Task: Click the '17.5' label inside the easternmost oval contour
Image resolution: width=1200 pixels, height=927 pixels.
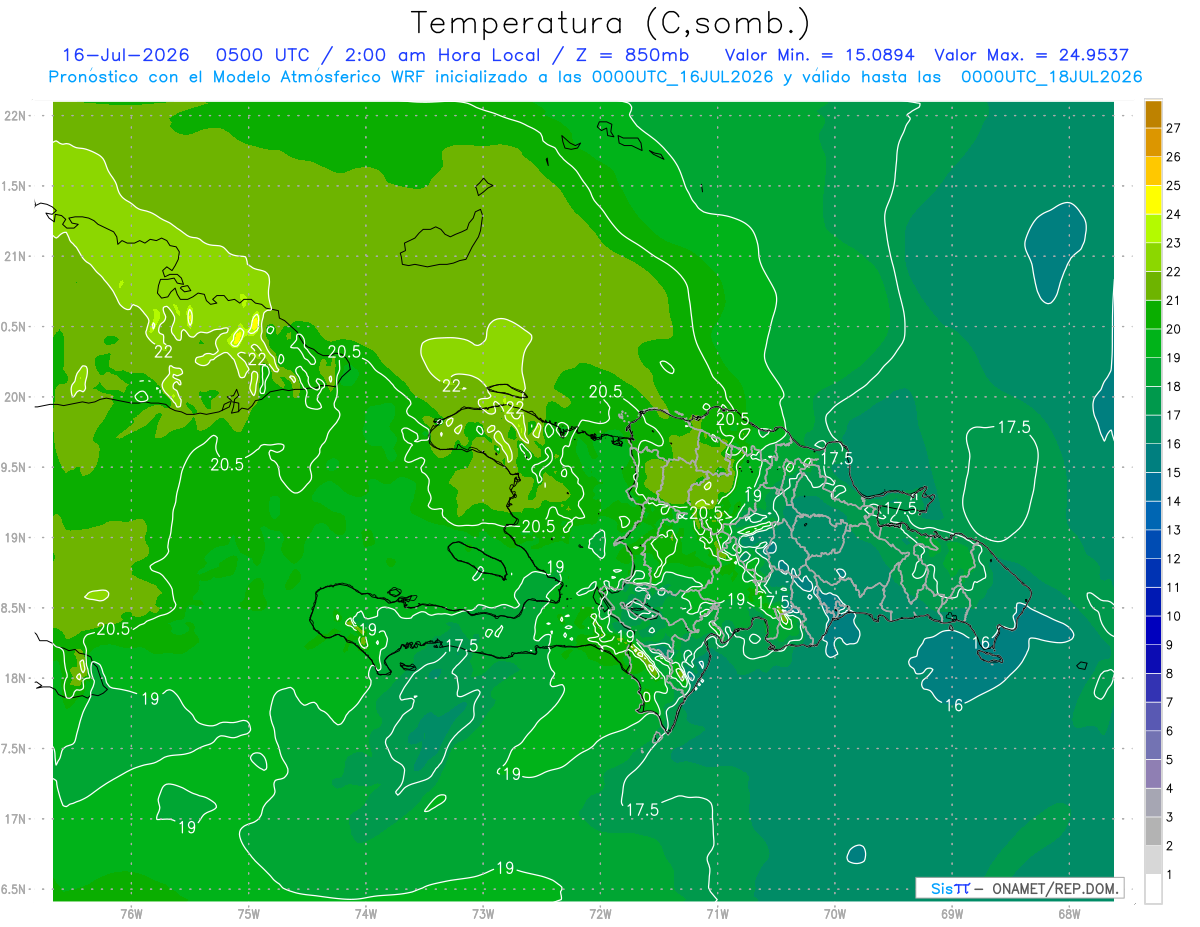Action: point(1014,428)
